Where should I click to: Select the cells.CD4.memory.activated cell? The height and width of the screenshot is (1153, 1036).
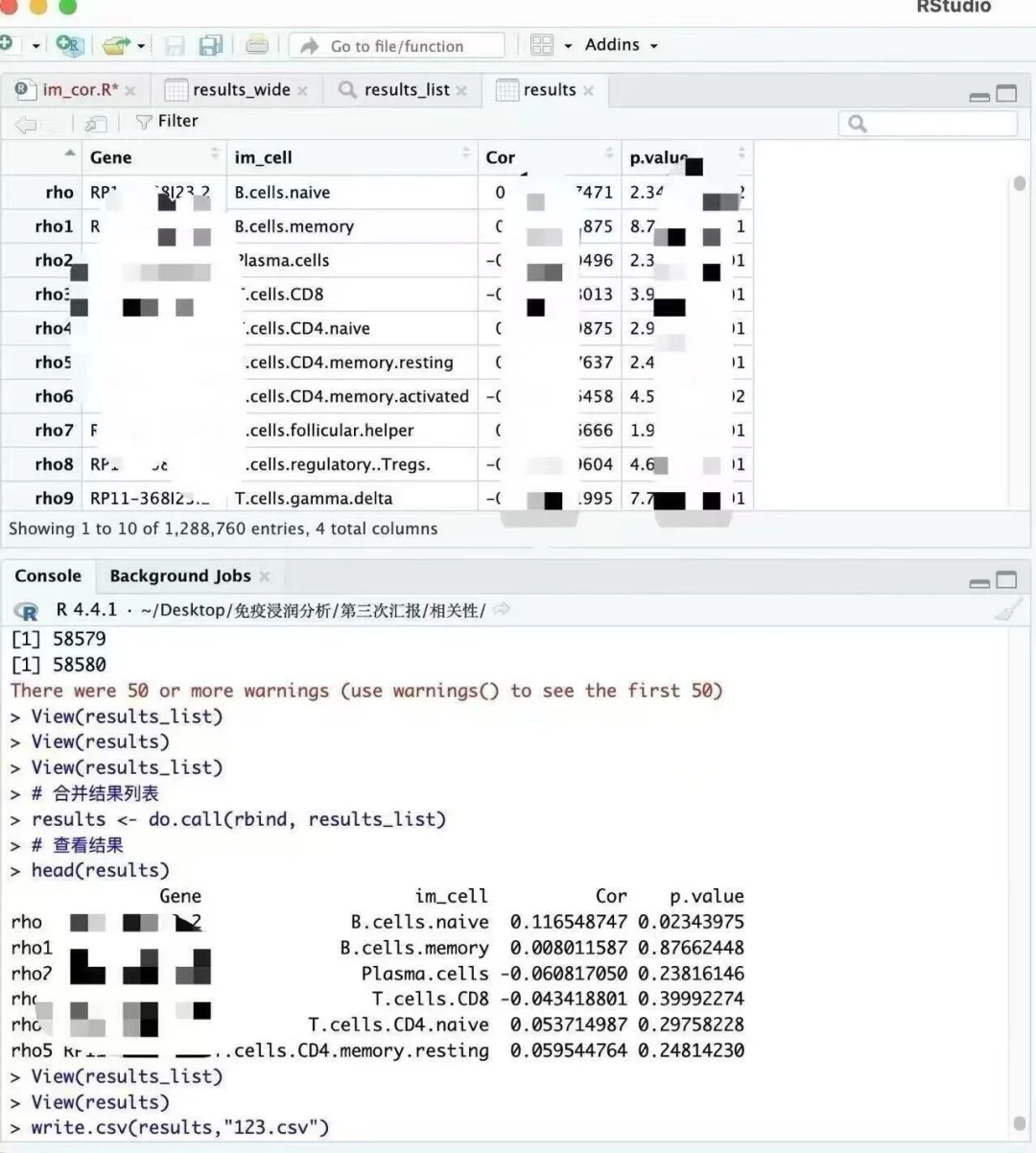click(352, 396)
